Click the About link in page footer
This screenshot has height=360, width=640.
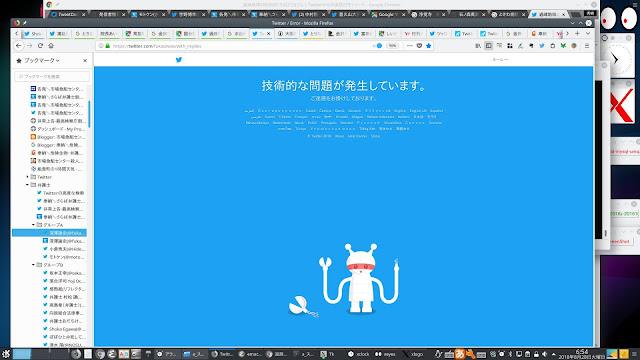[x=339, y=136]
